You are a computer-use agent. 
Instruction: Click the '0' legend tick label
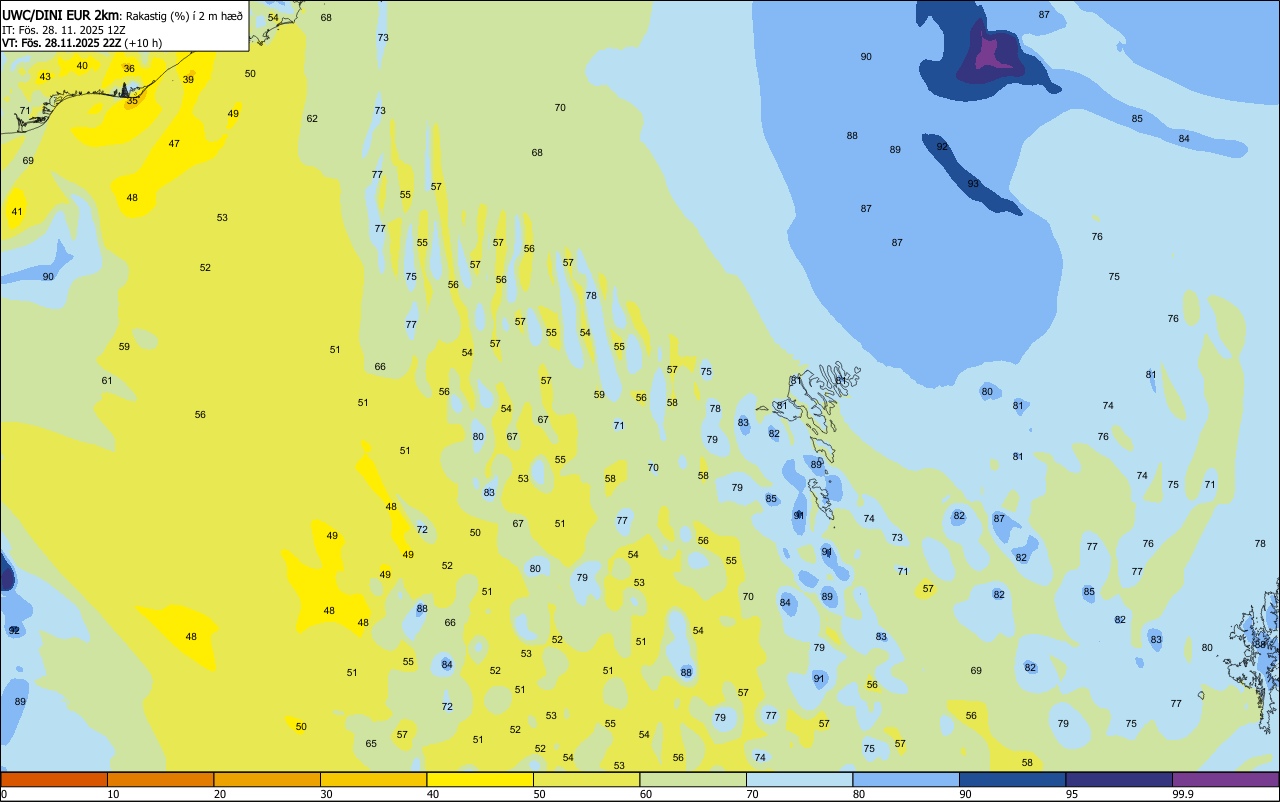click(x=4, y=794)
